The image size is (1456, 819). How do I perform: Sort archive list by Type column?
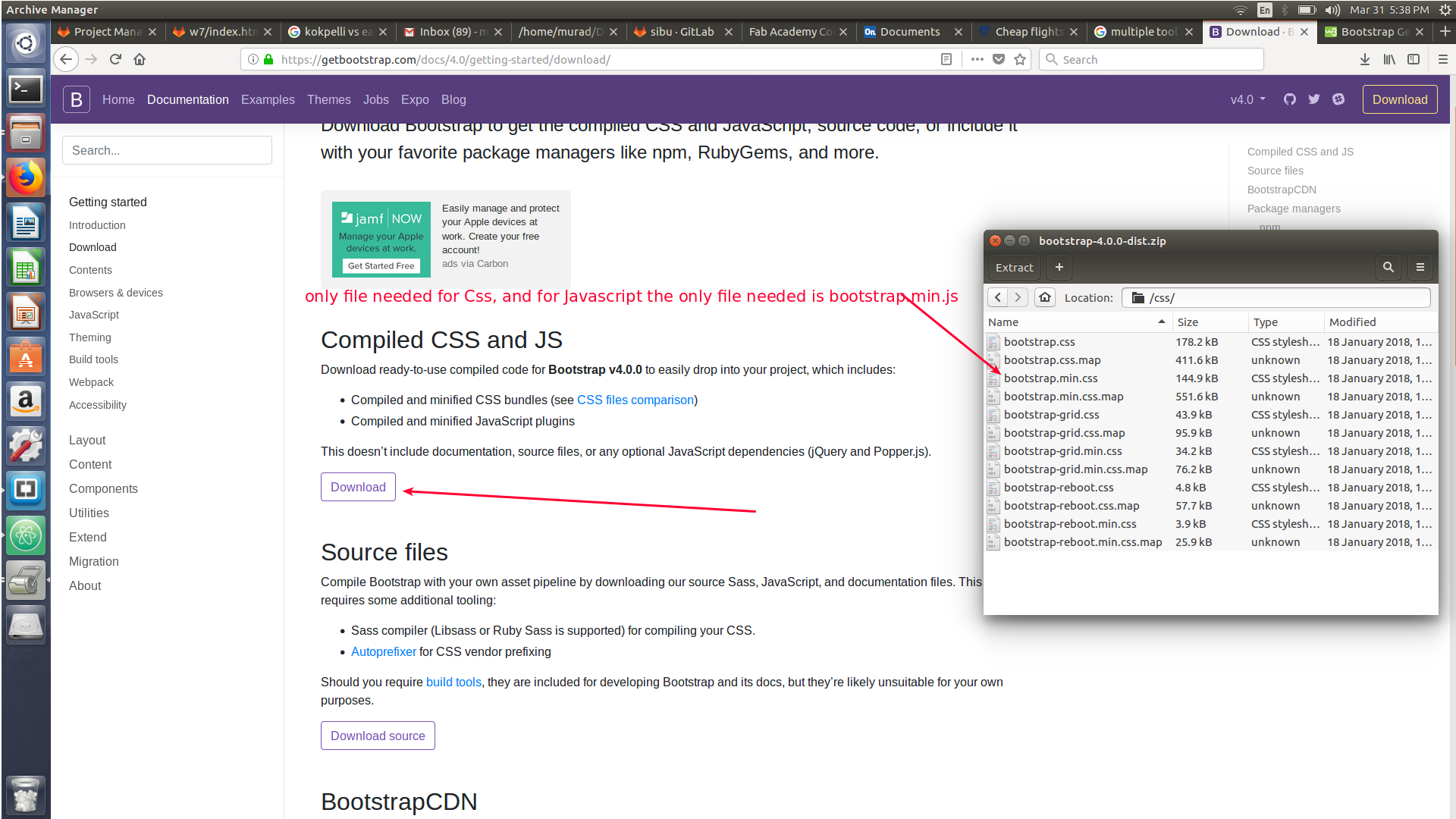(x=1286, y=322)
